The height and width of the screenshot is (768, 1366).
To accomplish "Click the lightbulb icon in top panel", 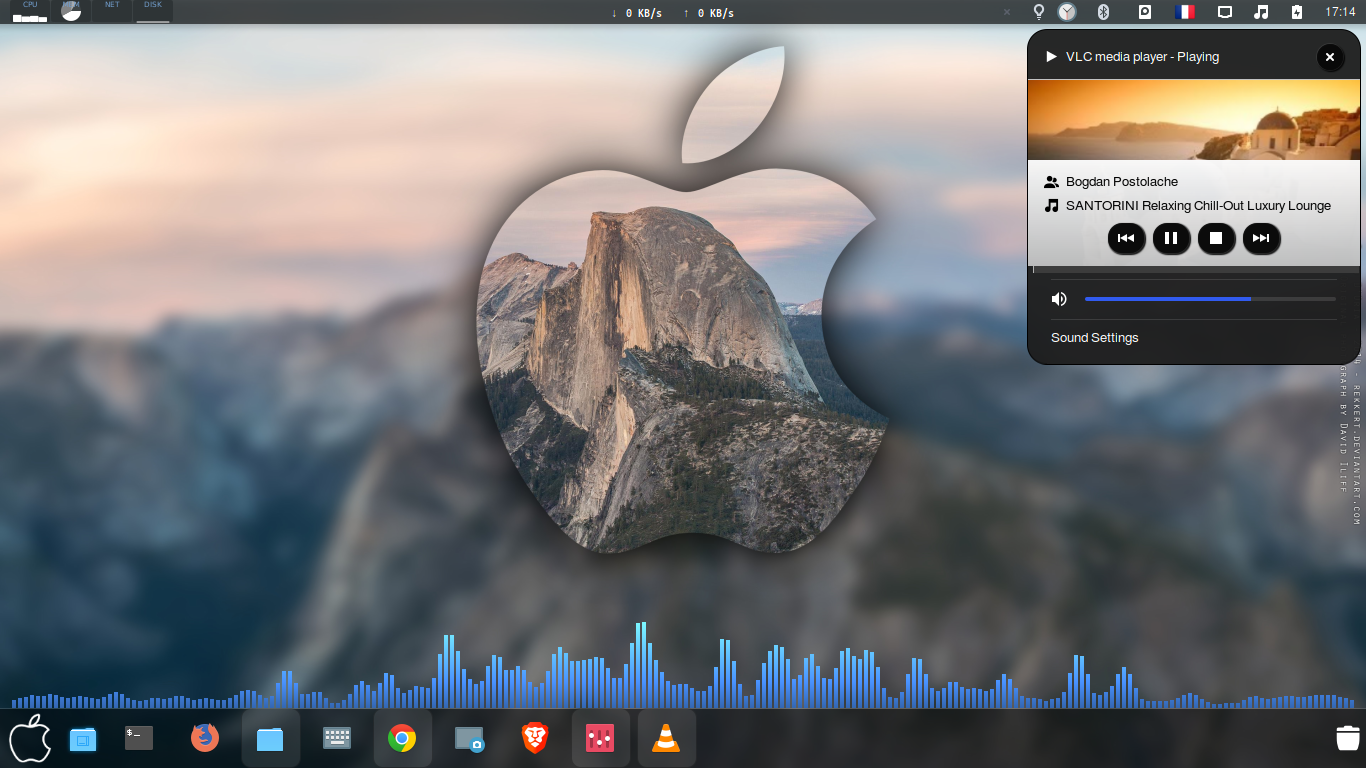I will click(1038, 12).
